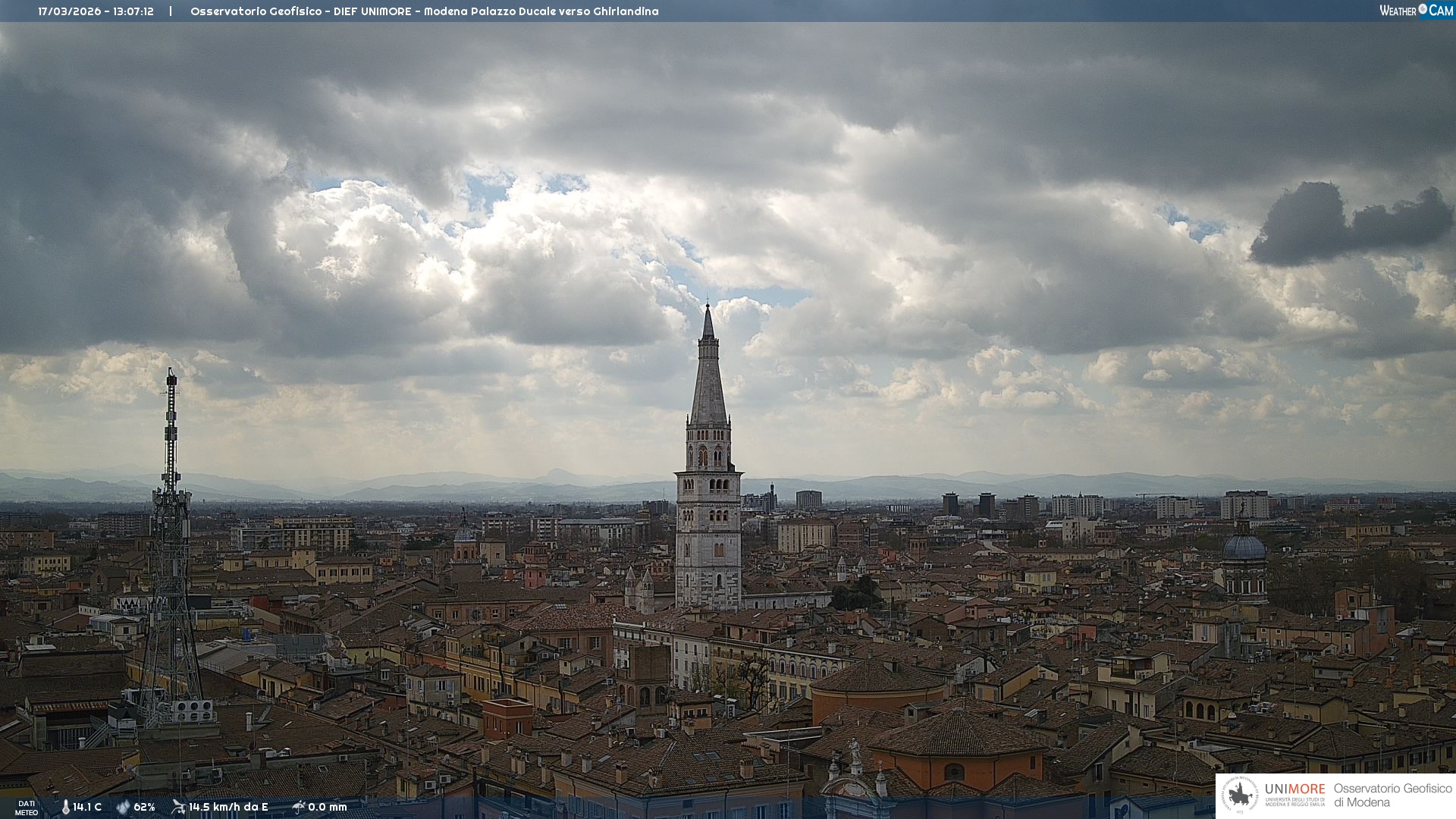Click the 0.0 mm rainfall value
Viewport: 1456px width, 819px height.
pyautogui.click(x=328, y=807)
